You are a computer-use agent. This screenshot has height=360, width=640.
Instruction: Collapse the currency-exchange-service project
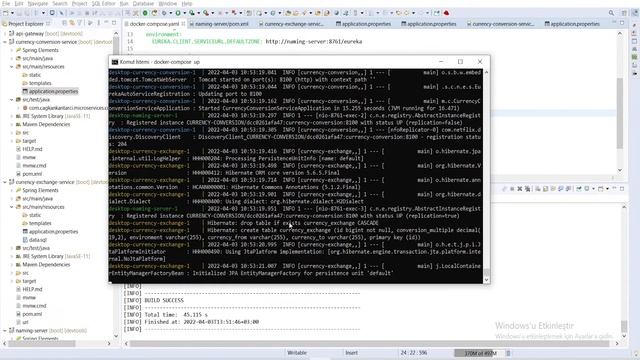5,182
